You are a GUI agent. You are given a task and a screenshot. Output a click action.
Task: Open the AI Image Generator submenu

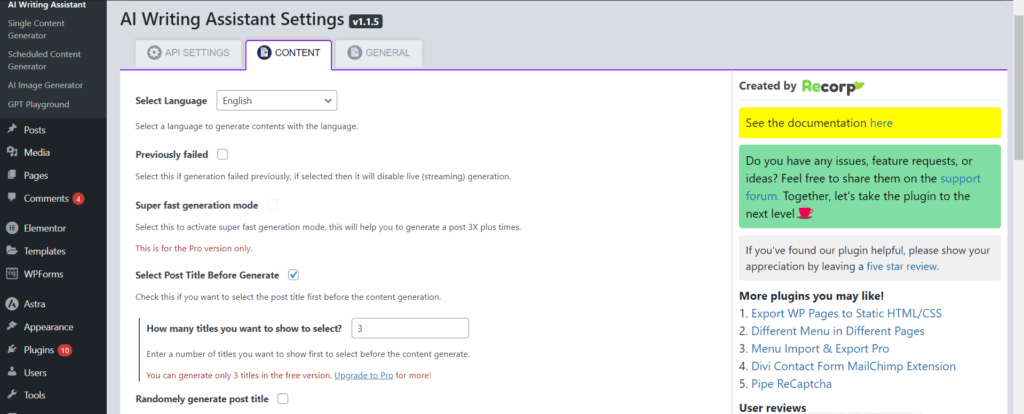[x=45, y=85]
